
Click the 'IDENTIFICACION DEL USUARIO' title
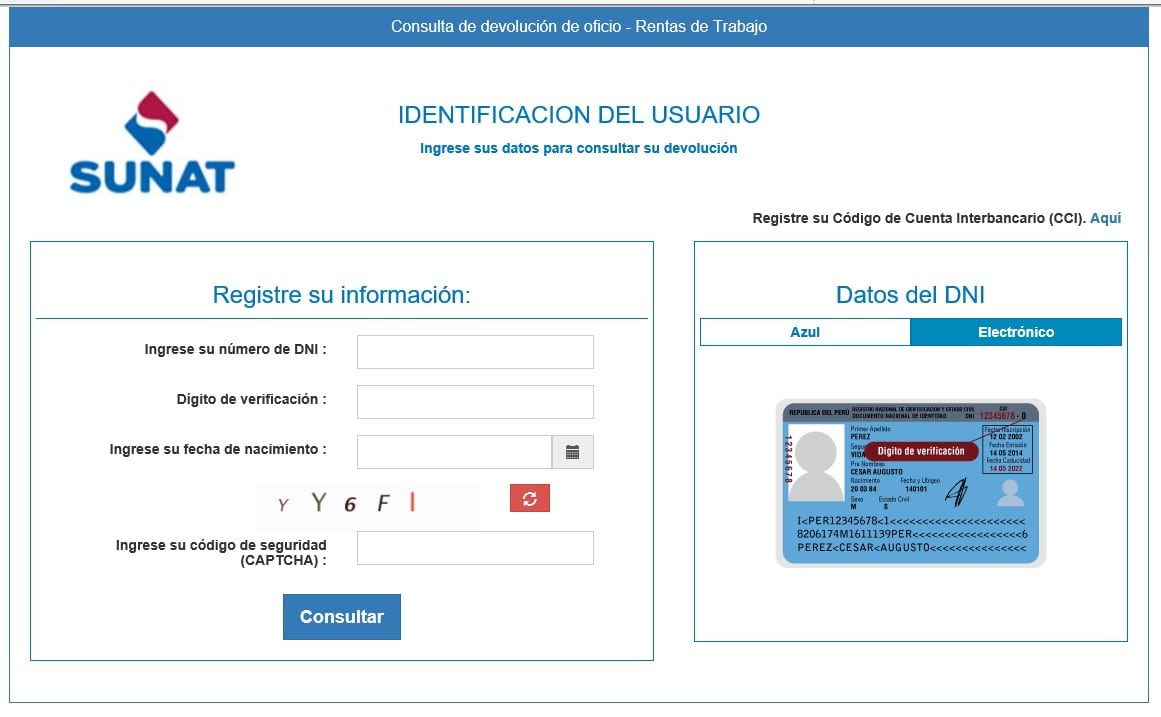(x=578, y=115)
